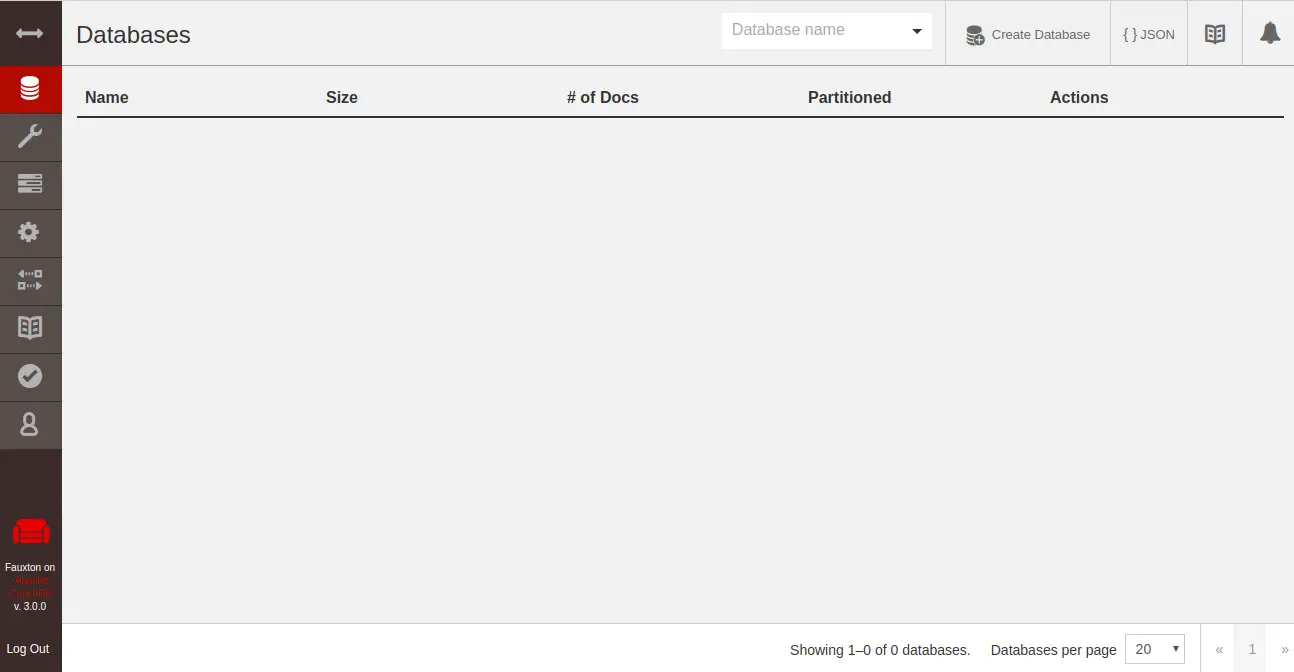Collapse the sidebar with the double-arrow icon
The width and height of the screenshot is (1294, 672).
coord(30,33)
